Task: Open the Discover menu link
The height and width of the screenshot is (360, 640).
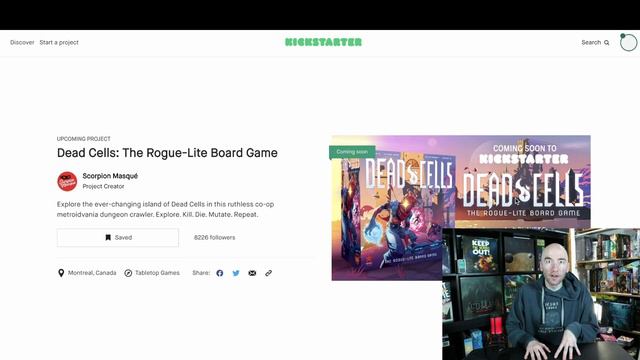Action: coord(22,42)
